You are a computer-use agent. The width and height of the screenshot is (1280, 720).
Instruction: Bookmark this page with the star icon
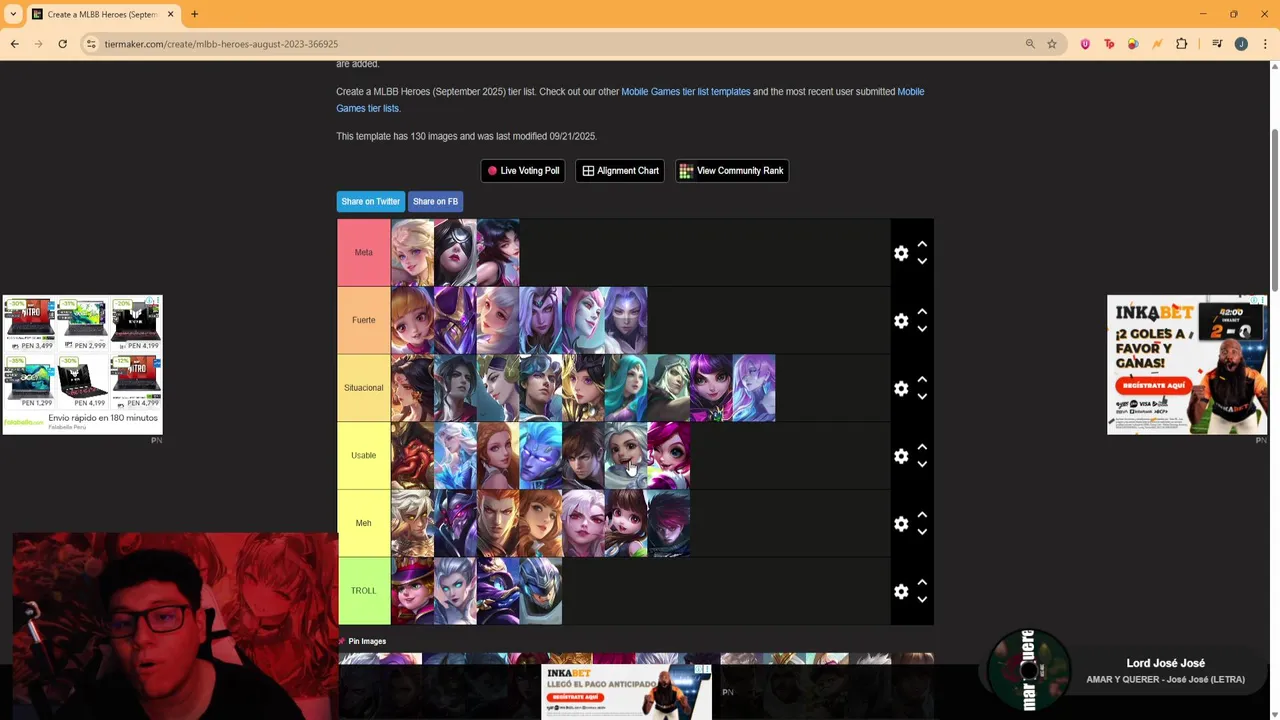[1052, 44]
